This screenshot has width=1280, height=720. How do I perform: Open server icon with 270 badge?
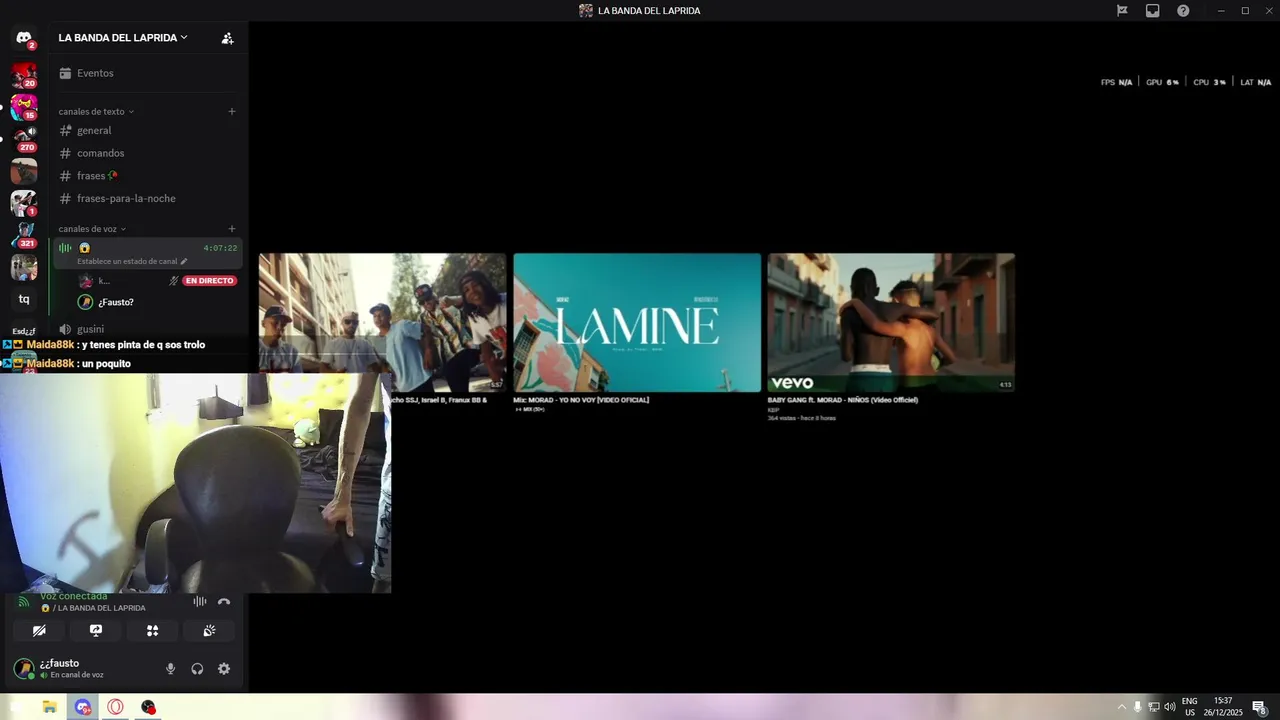[x=24, y=139]
